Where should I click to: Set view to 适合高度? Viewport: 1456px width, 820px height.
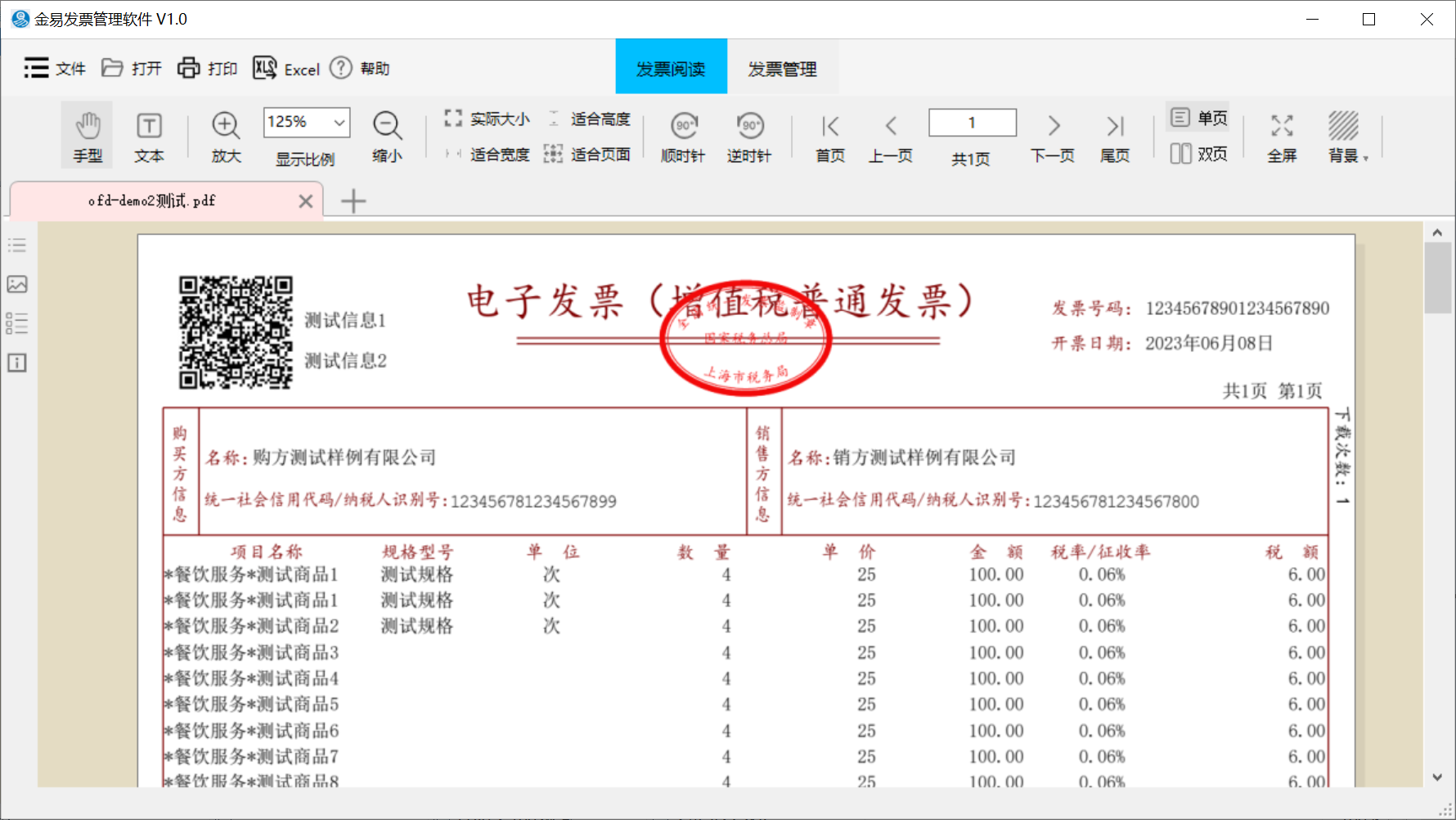click(589, 119)
